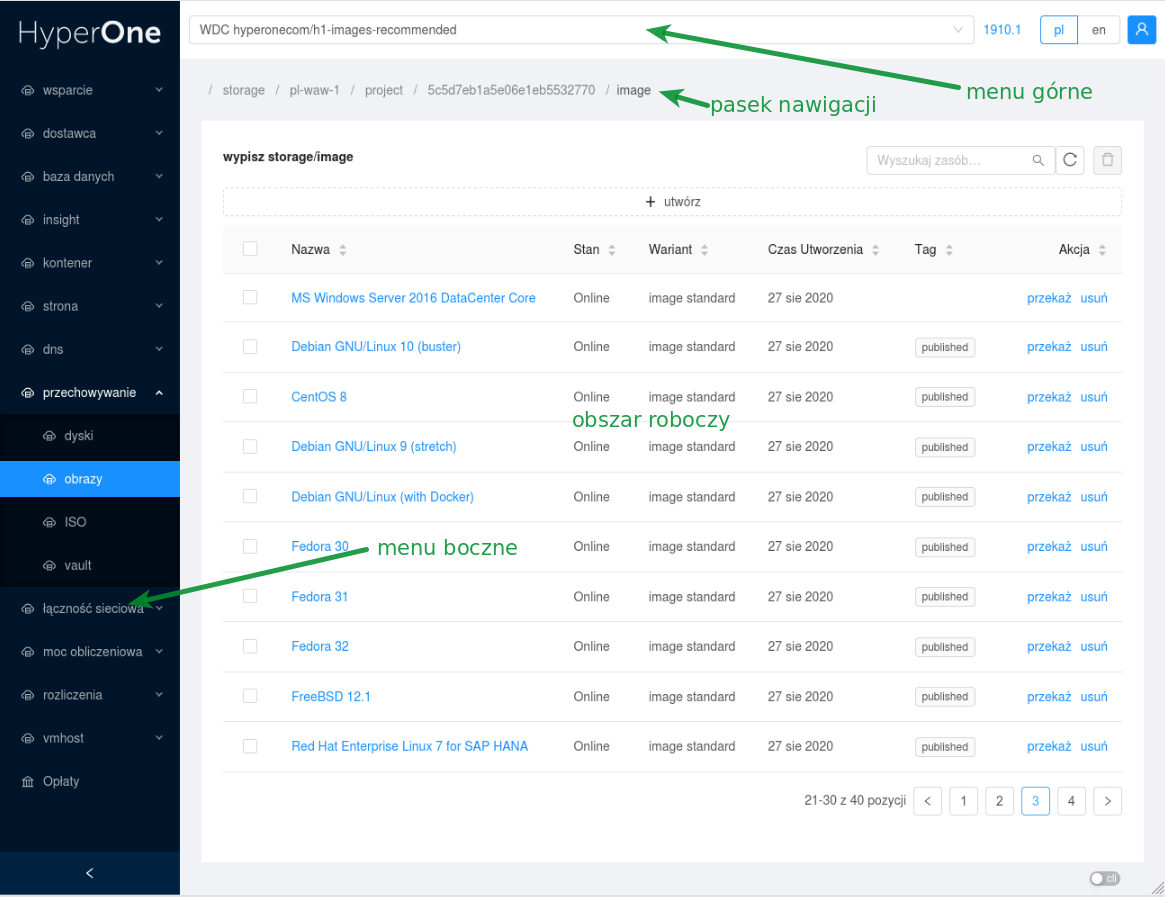Open the user profile icon in top bar

(1141, 30)
